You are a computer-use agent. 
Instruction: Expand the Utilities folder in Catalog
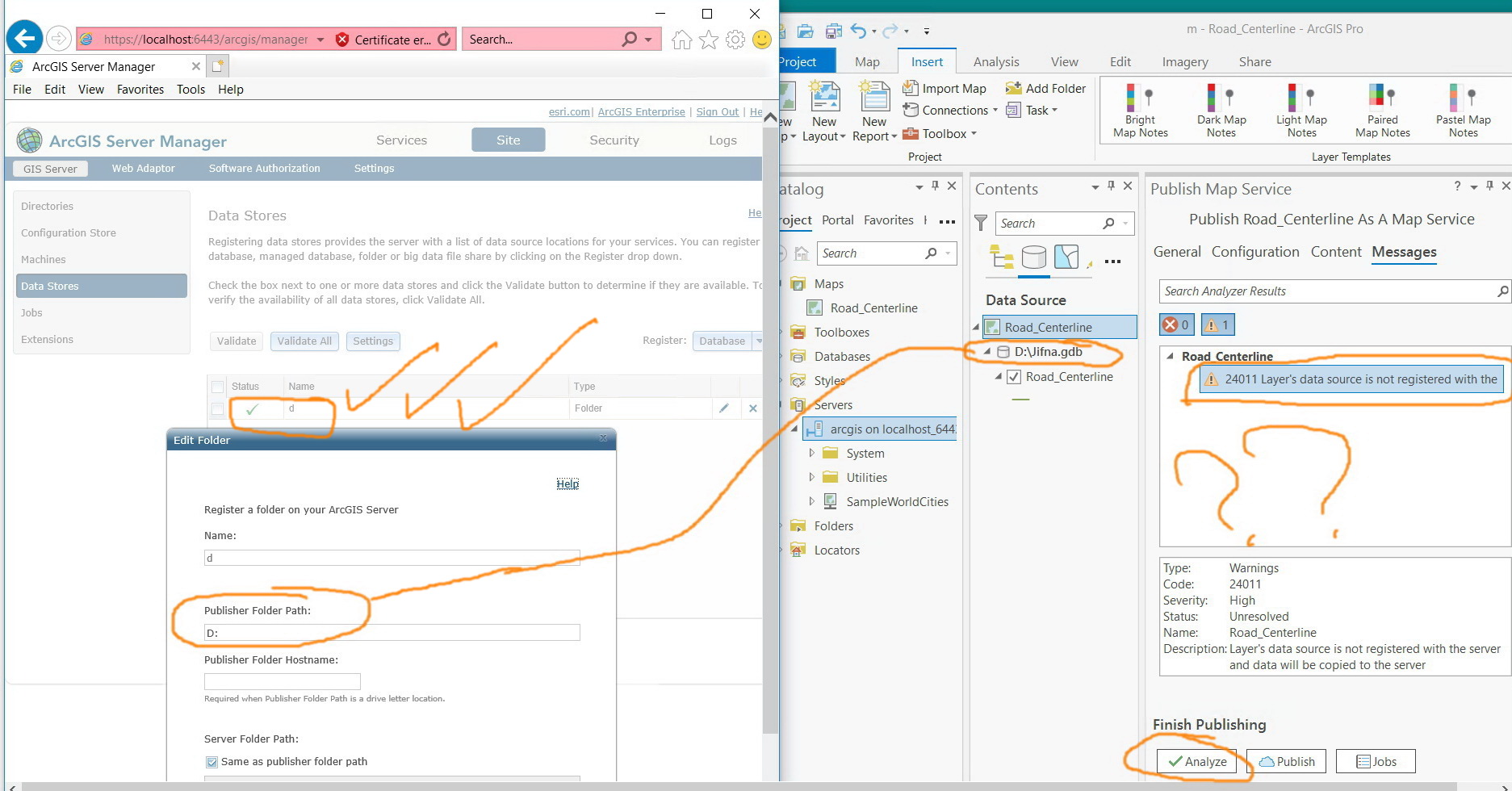(x=811, y=478)
